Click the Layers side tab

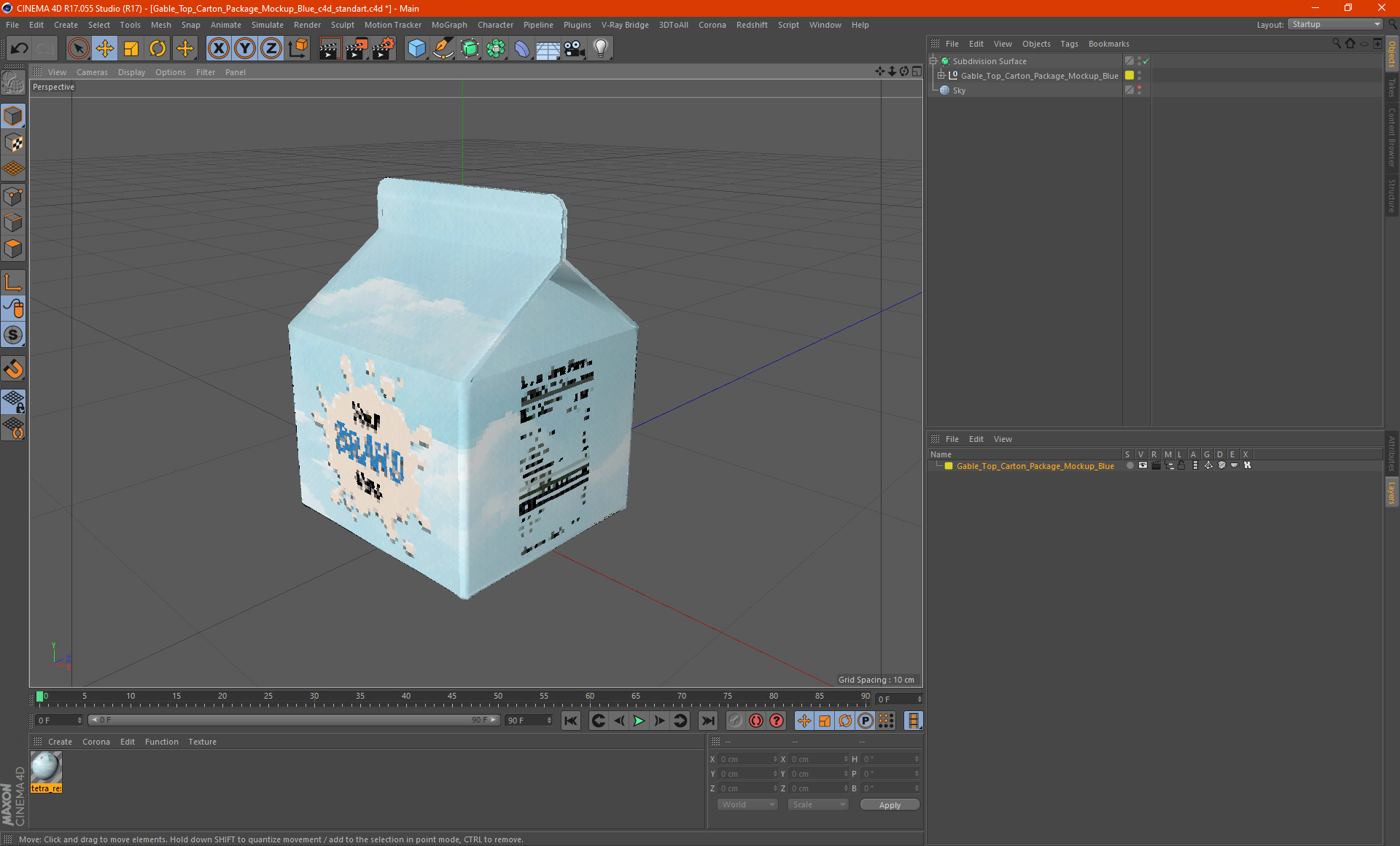point(1392,492)
